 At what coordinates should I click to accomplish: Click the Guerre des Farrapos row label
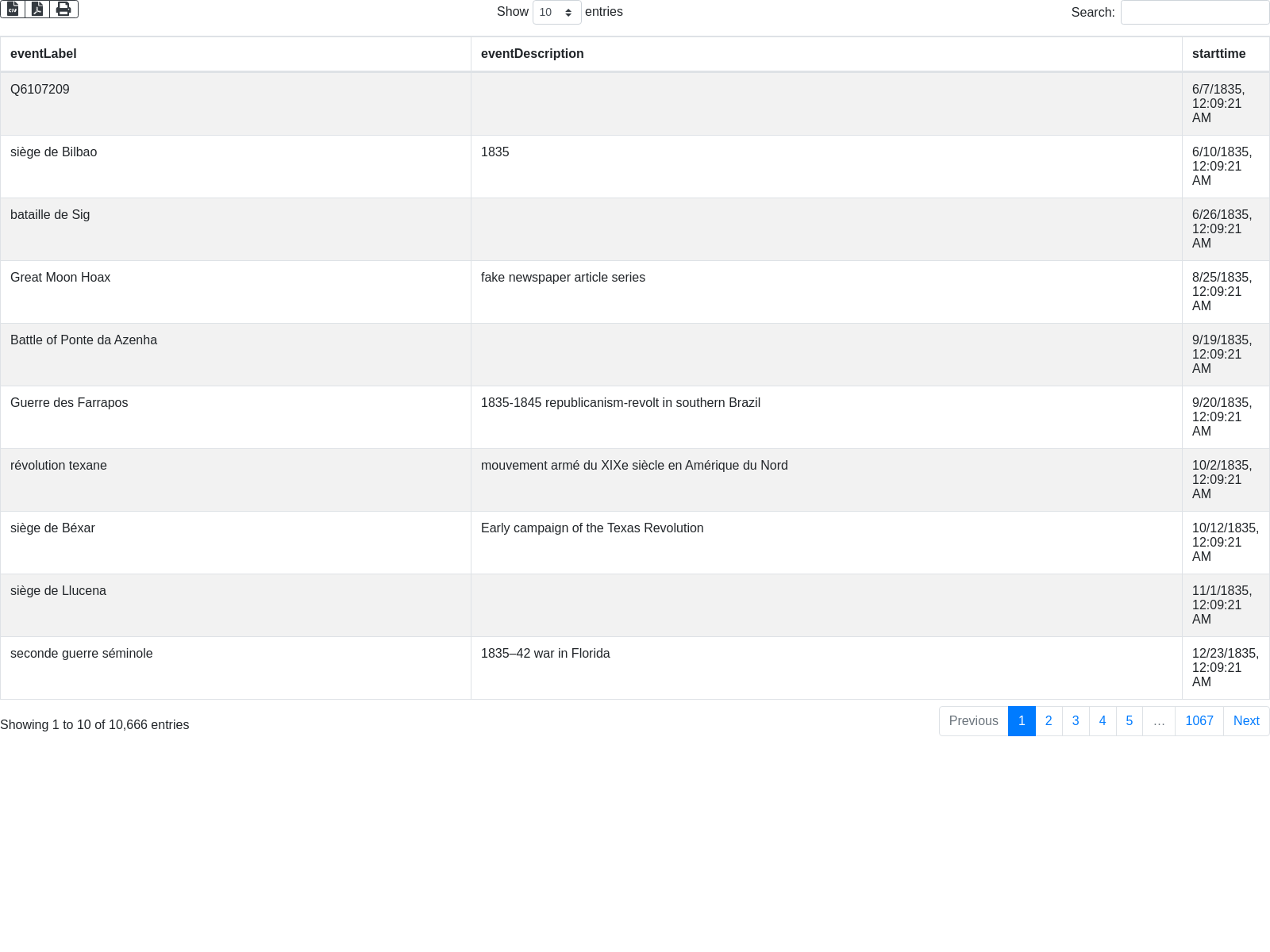point(69,403)
